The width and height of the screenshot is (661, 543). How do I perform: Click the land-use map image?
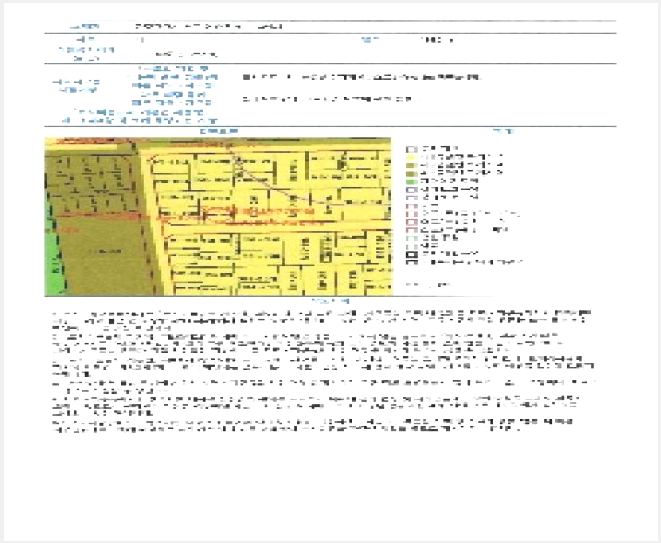click(218, 216)
